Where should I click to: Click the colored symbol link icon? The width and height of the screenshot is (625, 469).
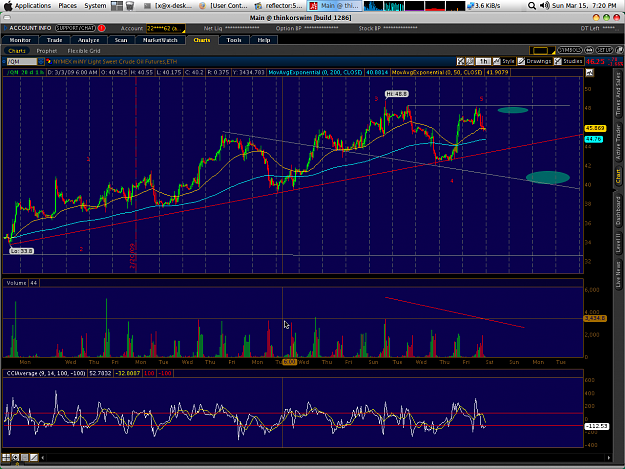pyautogui.click(x=49, y=61)
